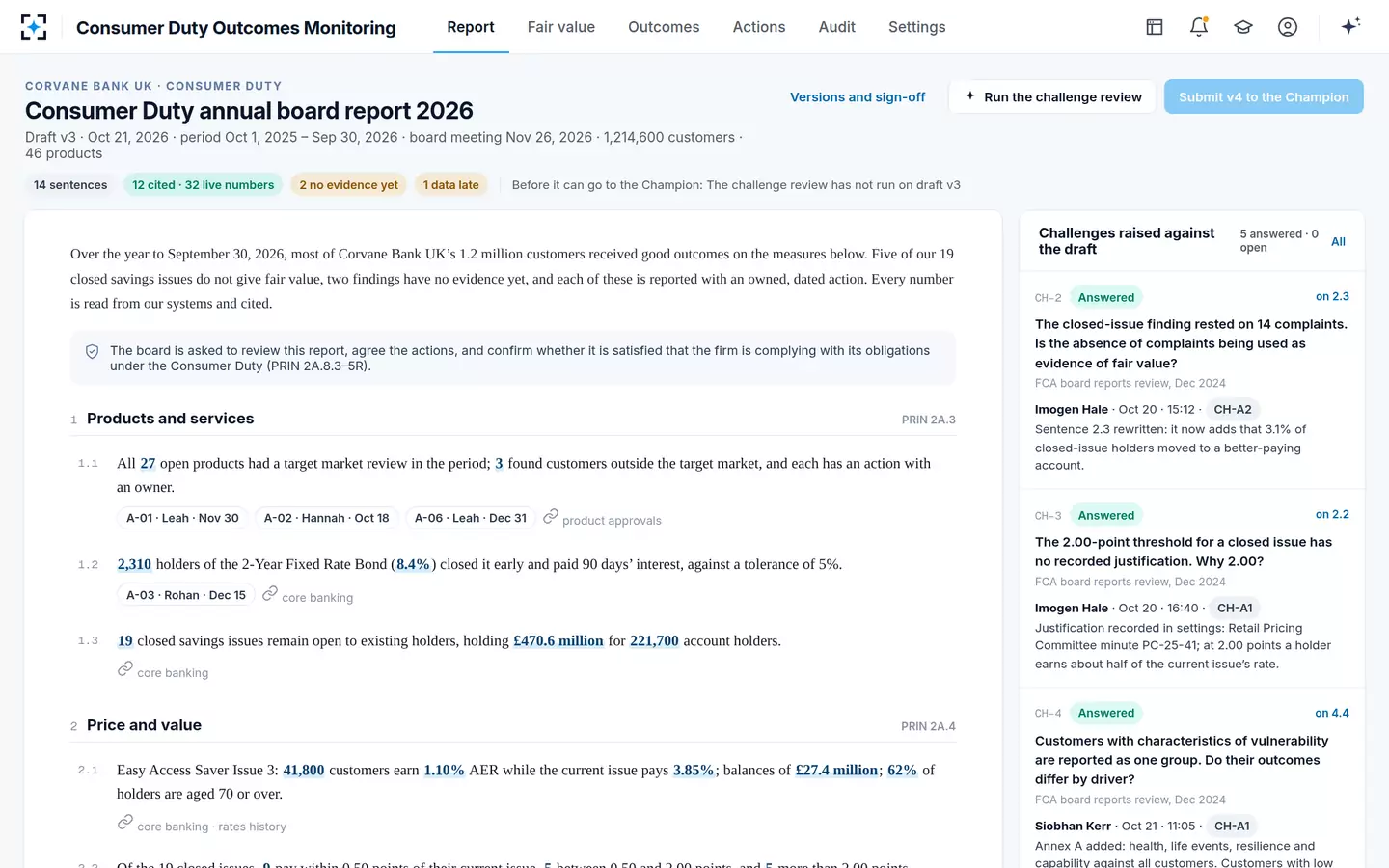Jump to sentence via 'on 2.3' link

[x=1332, y=296]
